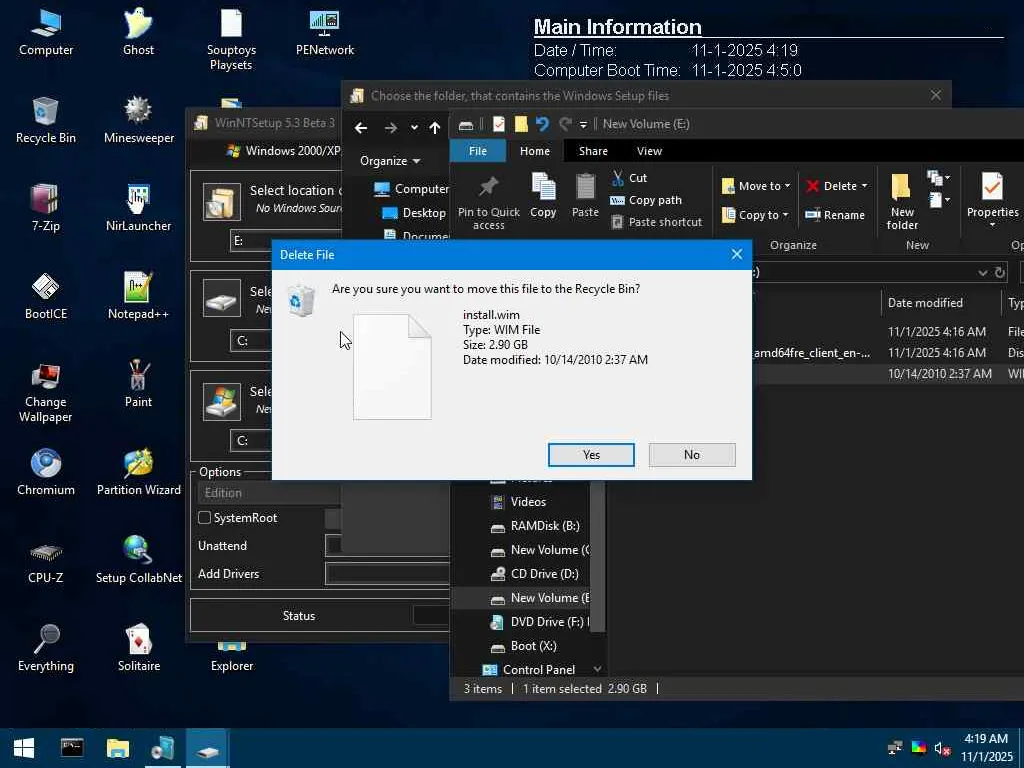Image resolution: width=1024 pixels, height=768 pixels.
Task: Open the Computer desktop icon
Action: [46, 32]
